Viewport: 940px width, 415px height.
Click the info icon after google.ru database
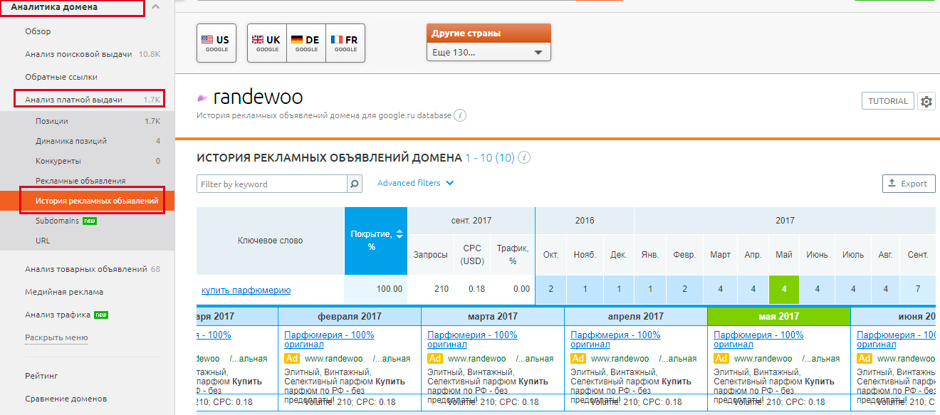coord(460,116)
